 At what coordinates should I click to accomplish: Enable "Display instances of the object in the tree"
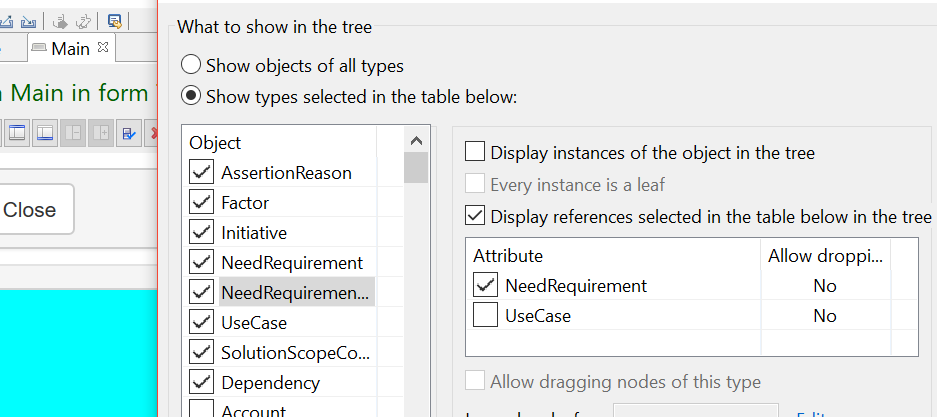[475, 152]
